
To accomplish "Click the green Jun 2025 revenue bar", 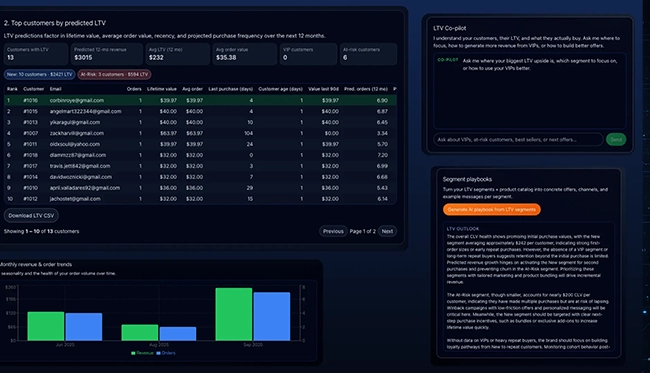I will coord(46,326).
